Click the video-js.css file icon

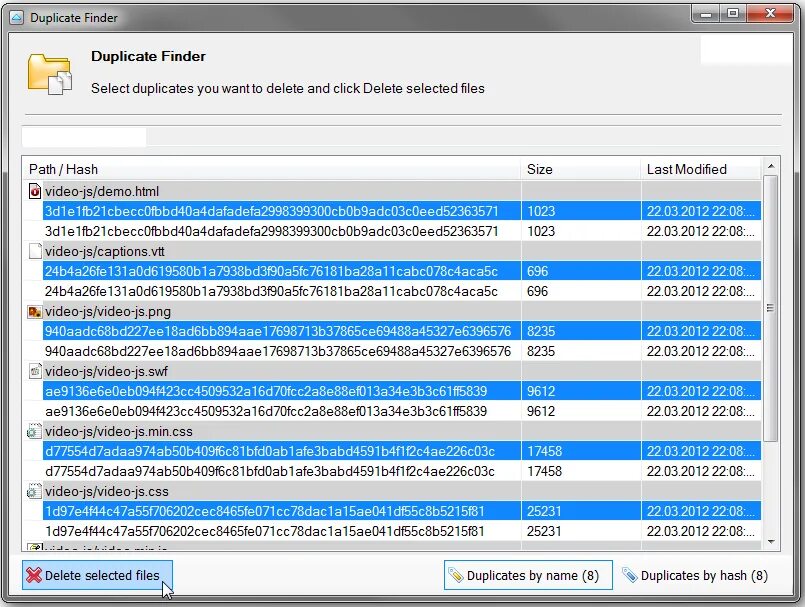pyautogui.click(x=34, y=491)
